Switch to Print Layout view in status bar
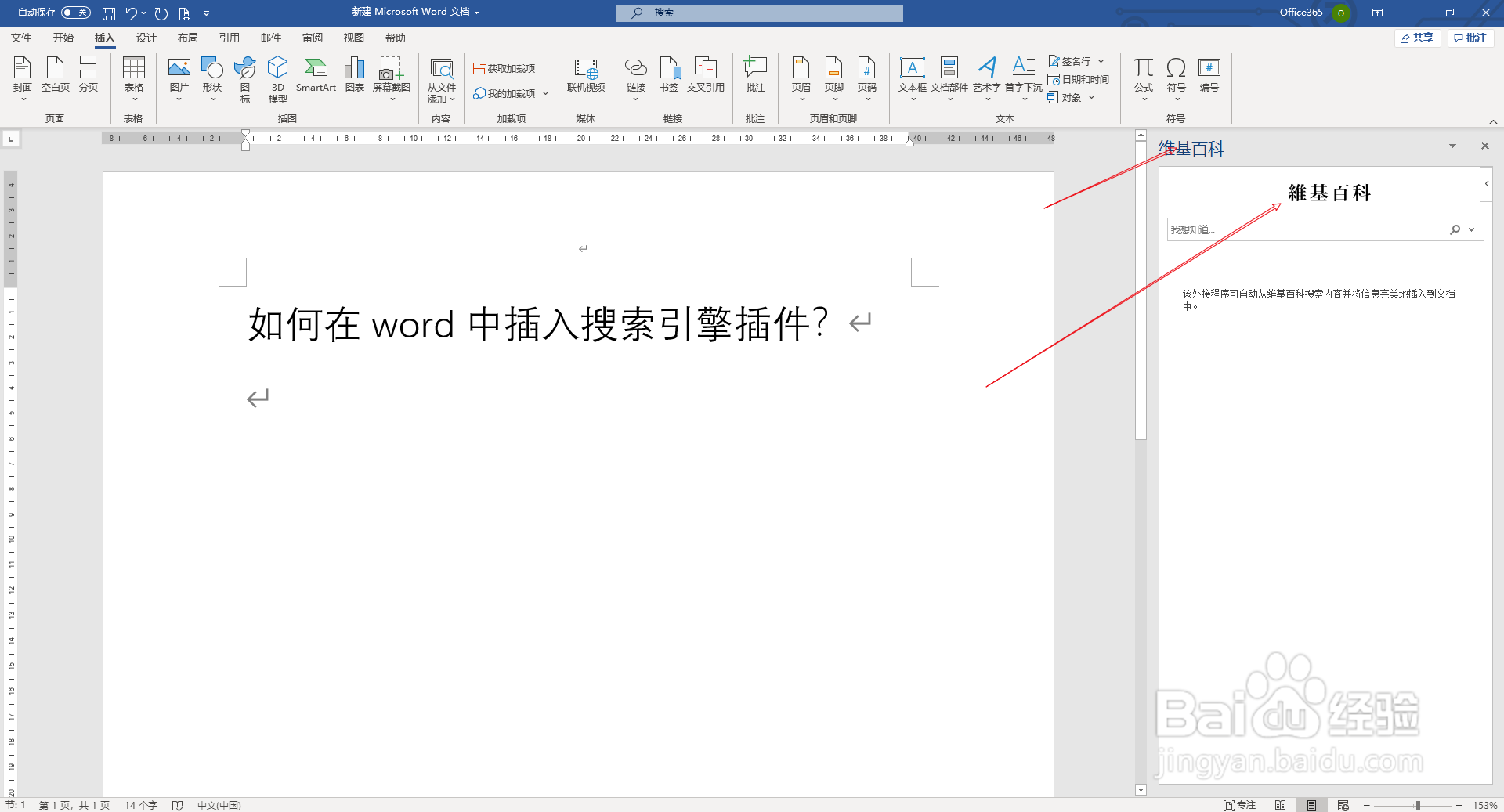The height and width of the screenshot is (812, 1504). point(1311,805)
